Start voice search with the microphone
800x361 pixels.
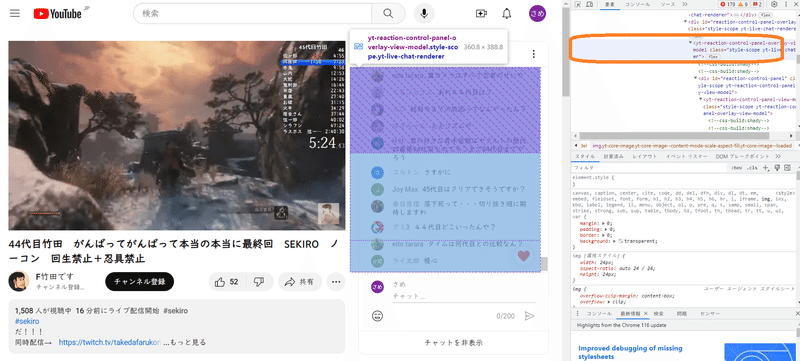[423, 13]
